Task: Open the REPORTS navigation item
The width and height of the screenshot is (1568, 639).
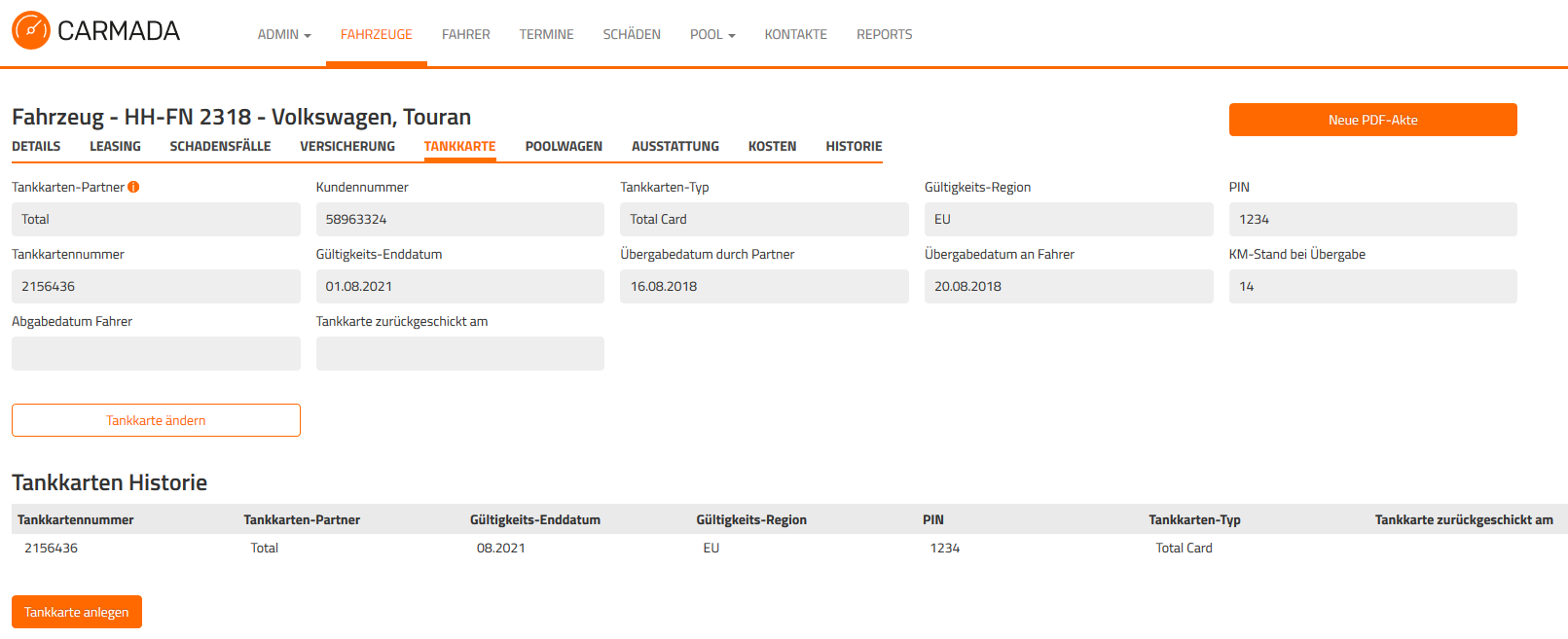Action: click(x=885, y=34)
